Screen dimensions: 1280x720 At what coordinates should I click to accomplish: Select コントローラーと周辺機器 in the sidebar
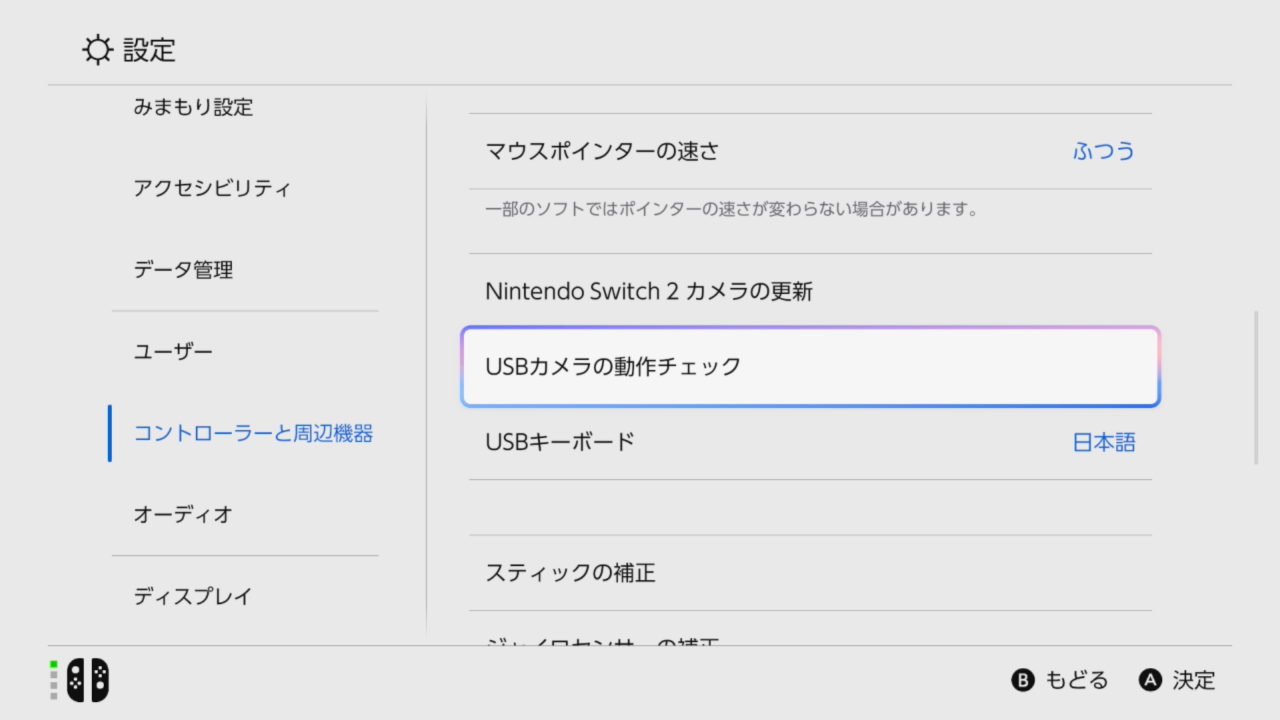[x=253, y=434]
